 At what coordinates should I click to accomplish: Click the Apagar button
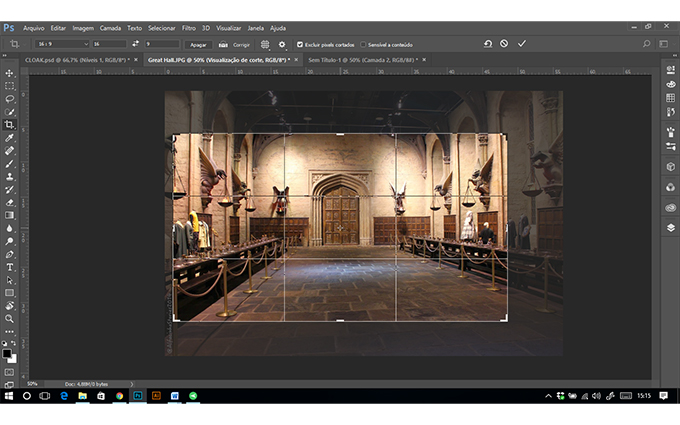coord(198,45)
